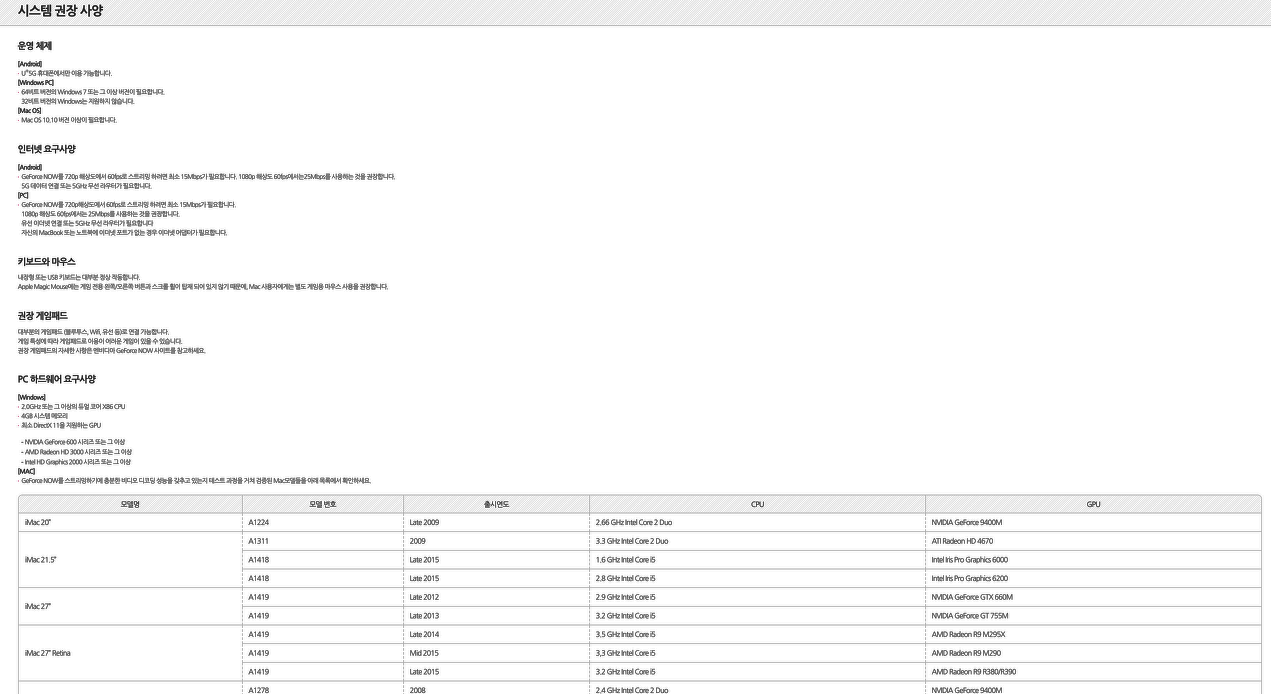This screenshot has width=1271, height=694.
Task: Click the 출시연도 column header
Action: tap(496, 504)
